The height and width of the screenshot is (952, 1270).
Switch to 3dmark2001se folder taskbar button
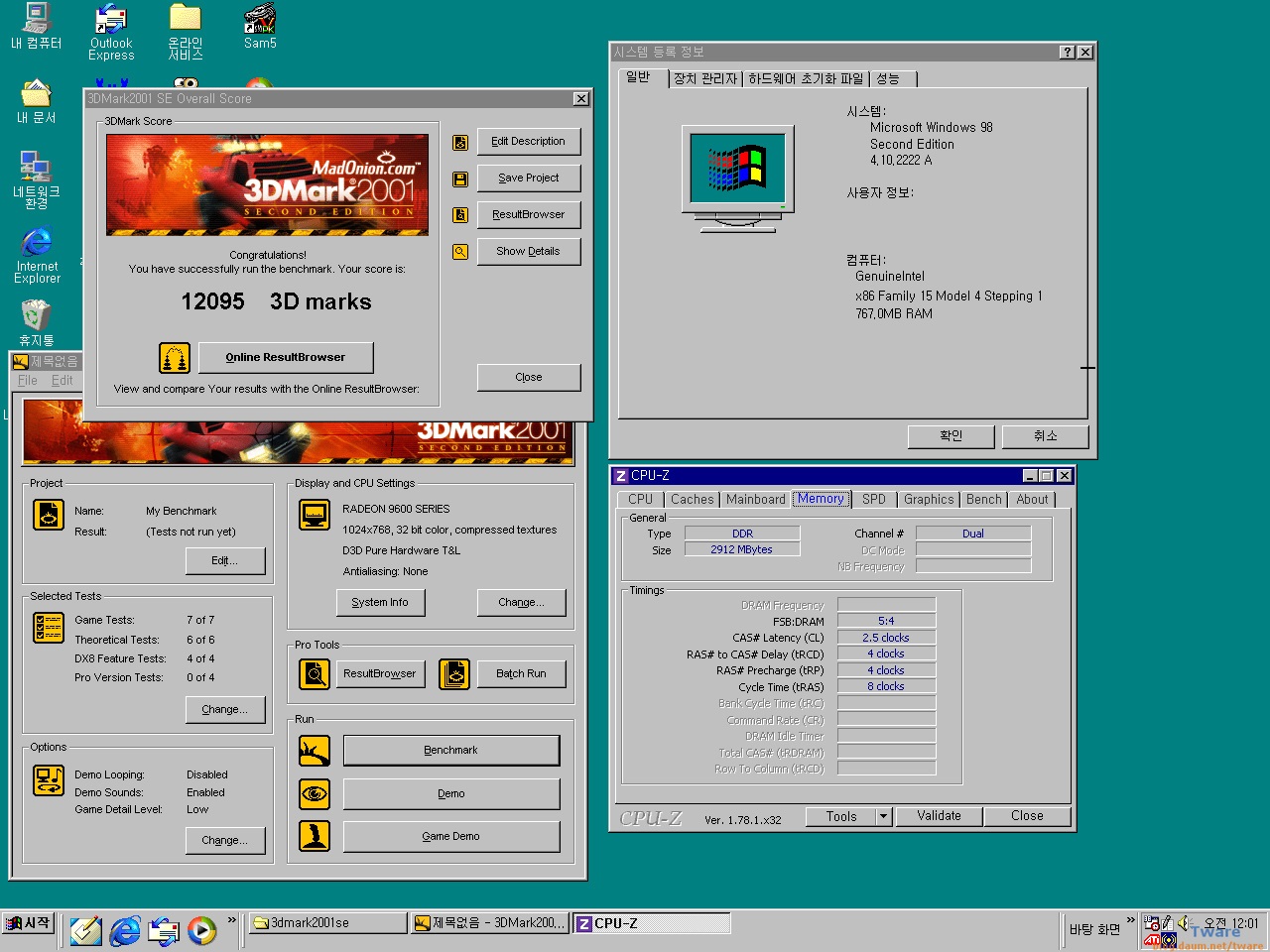(x=326, y=923)
